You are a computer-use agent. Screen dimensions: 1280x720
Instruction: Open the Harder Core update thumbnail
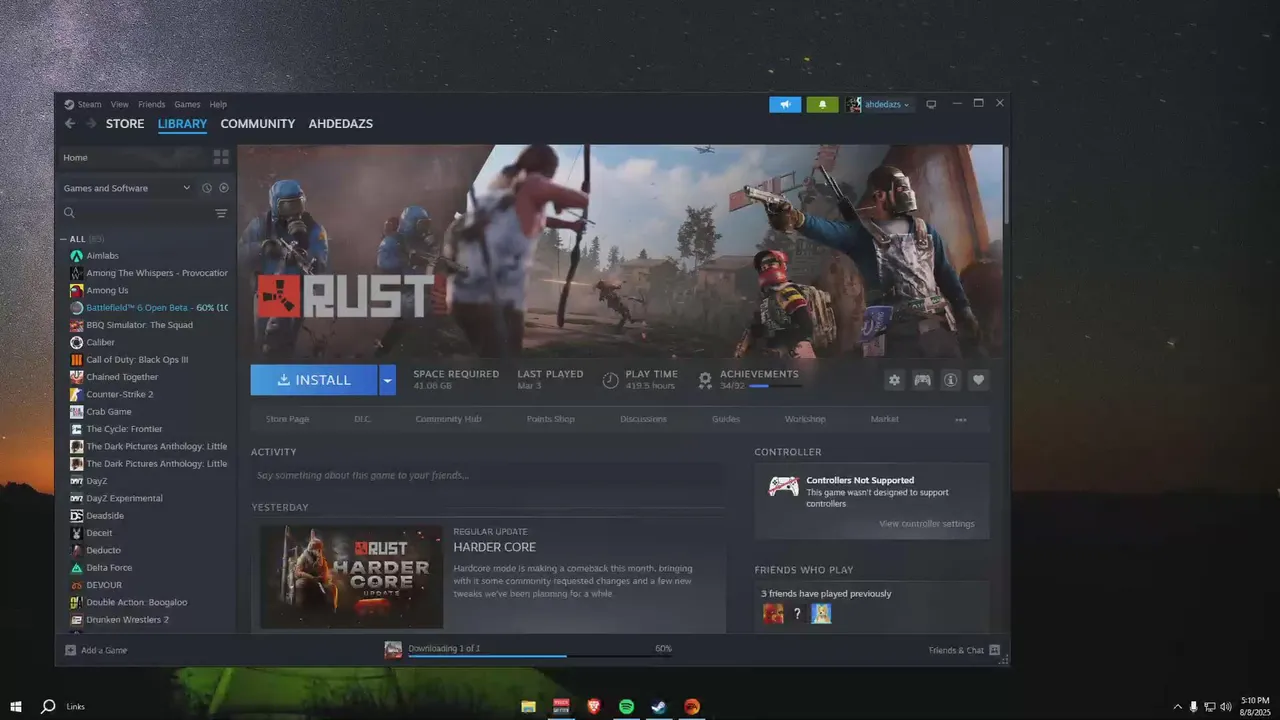[351, 577]
